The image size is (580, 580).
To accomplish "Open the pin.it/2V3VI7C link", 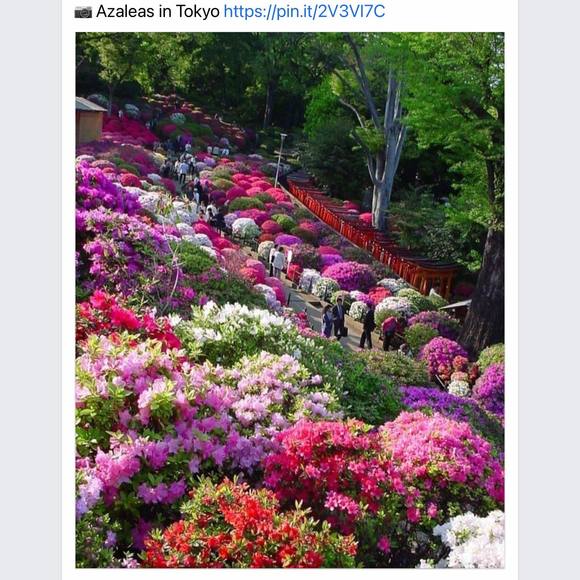I will point(304,11).
